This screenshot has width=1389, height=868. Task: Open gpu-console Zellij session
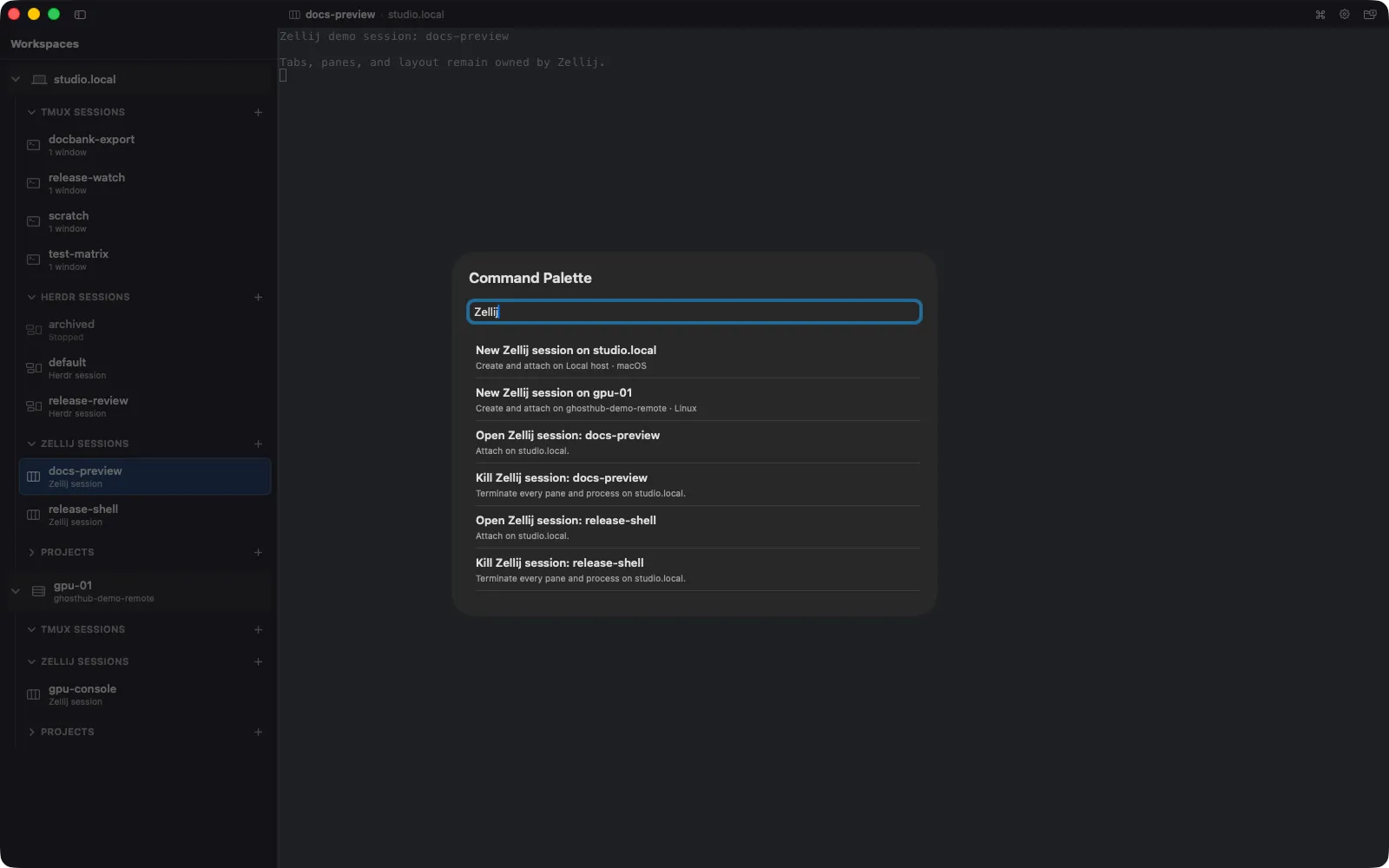(x=144, y=694)
